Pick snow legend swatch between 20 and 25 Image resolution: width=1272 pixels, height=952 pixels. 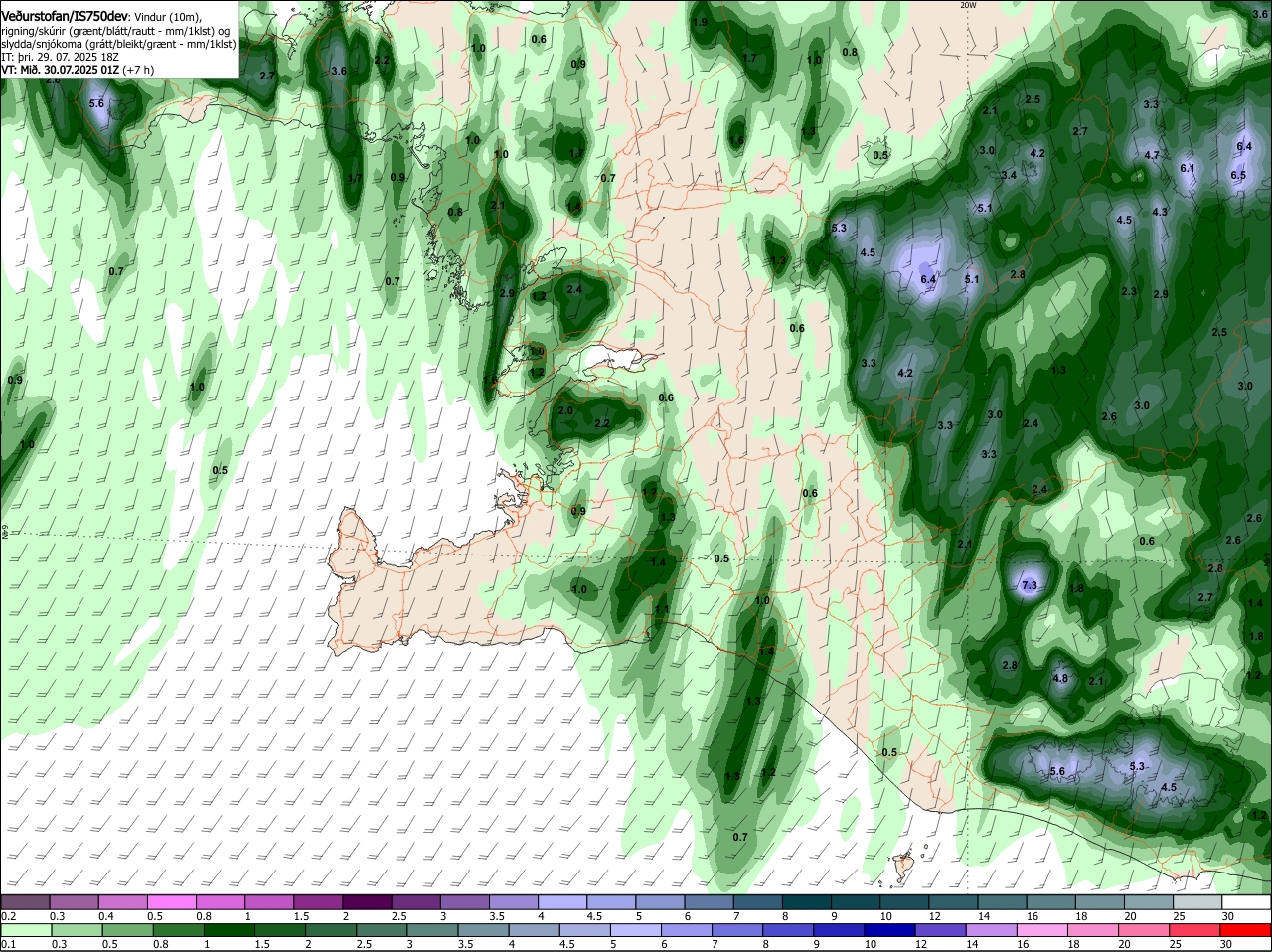click(1149, 901)
